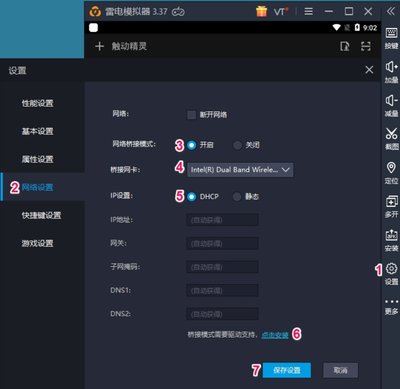Click the install APK (安装) icon
This screenshot has width=400, height=389.
[x=391, y=240]
